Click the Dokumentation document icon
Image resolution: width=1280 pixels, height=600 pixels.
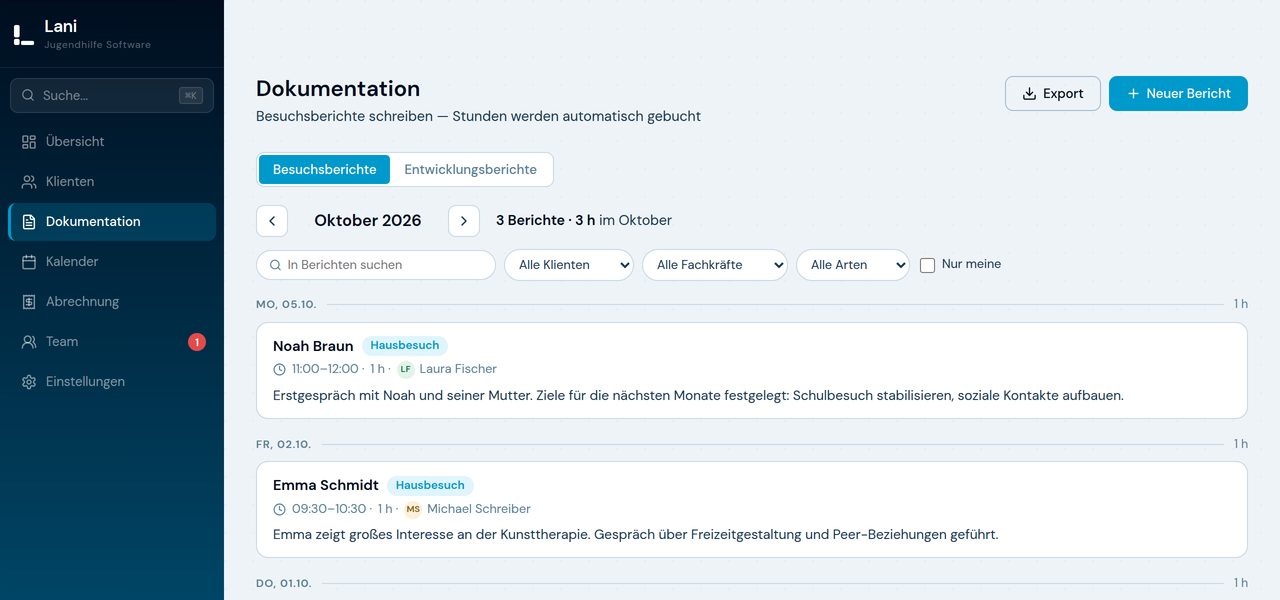click(29, 222)
